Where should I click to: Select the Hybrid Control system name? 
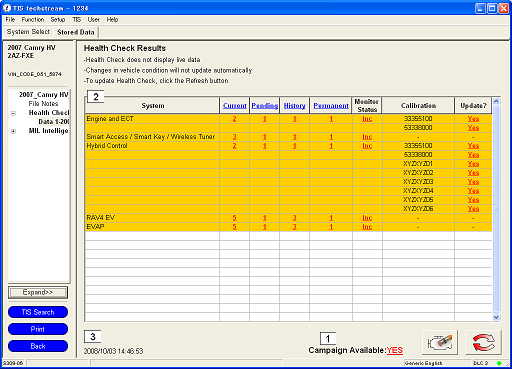click(107, 146)
